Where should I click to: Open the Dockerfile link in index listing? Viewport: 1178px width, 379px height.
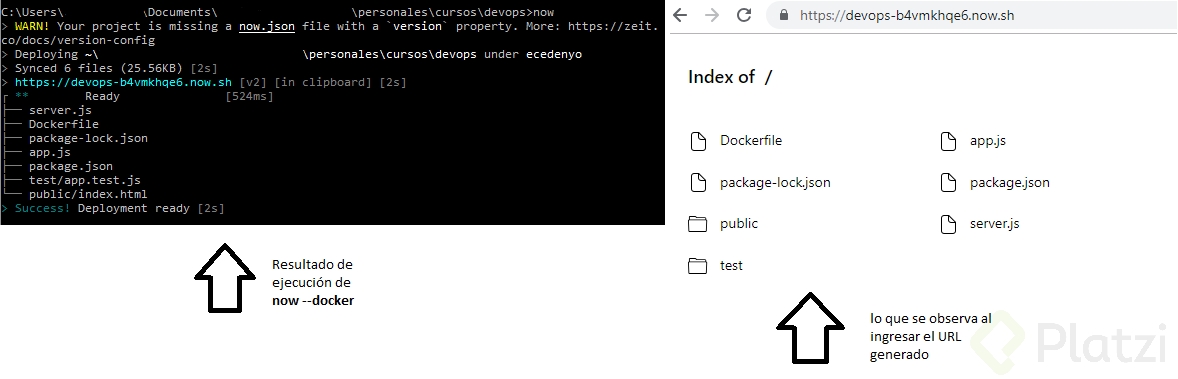[751, 140]
